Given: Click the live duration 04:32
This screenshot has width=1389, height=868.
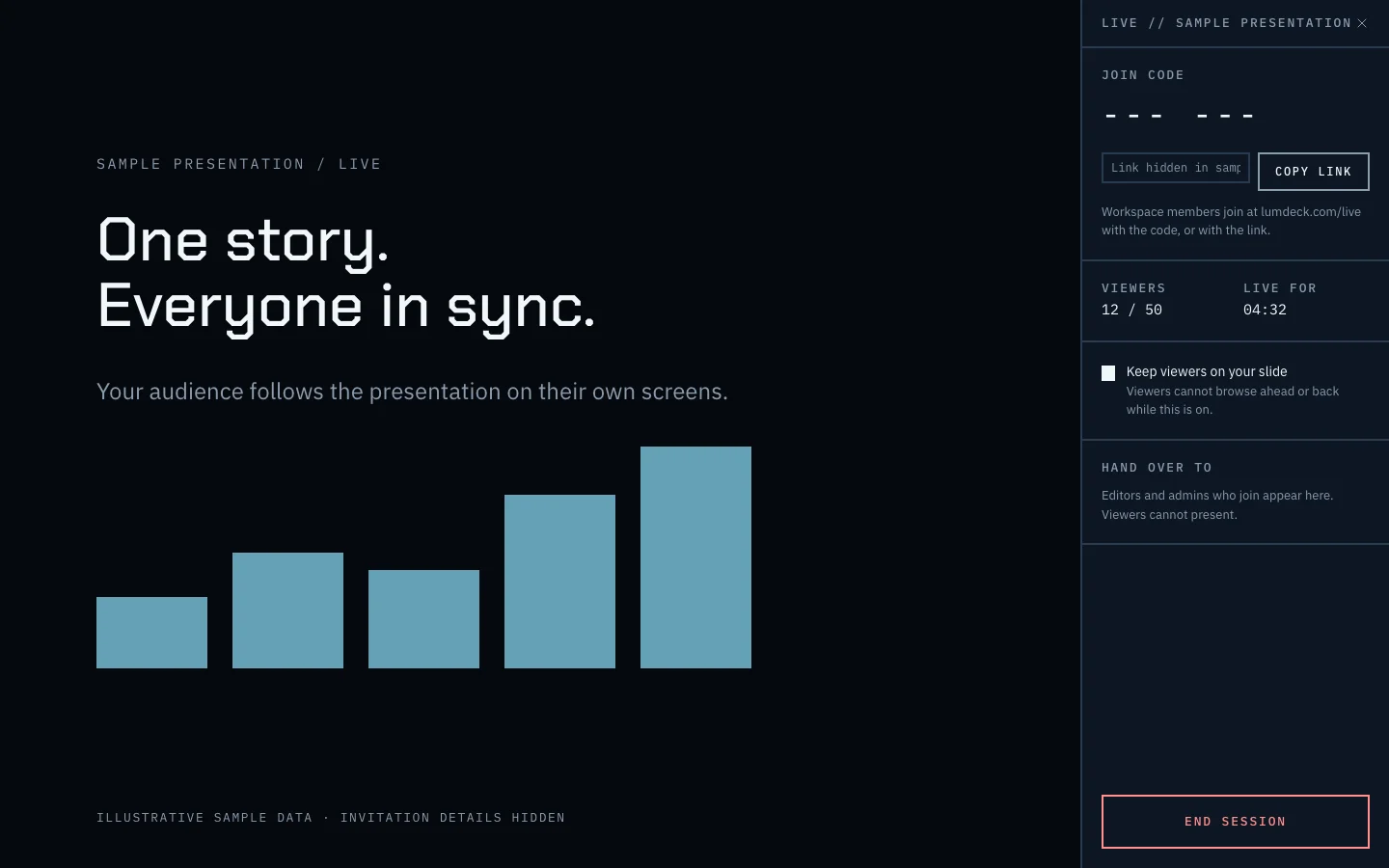Looking at the screenshot, I should (1265, 310).
